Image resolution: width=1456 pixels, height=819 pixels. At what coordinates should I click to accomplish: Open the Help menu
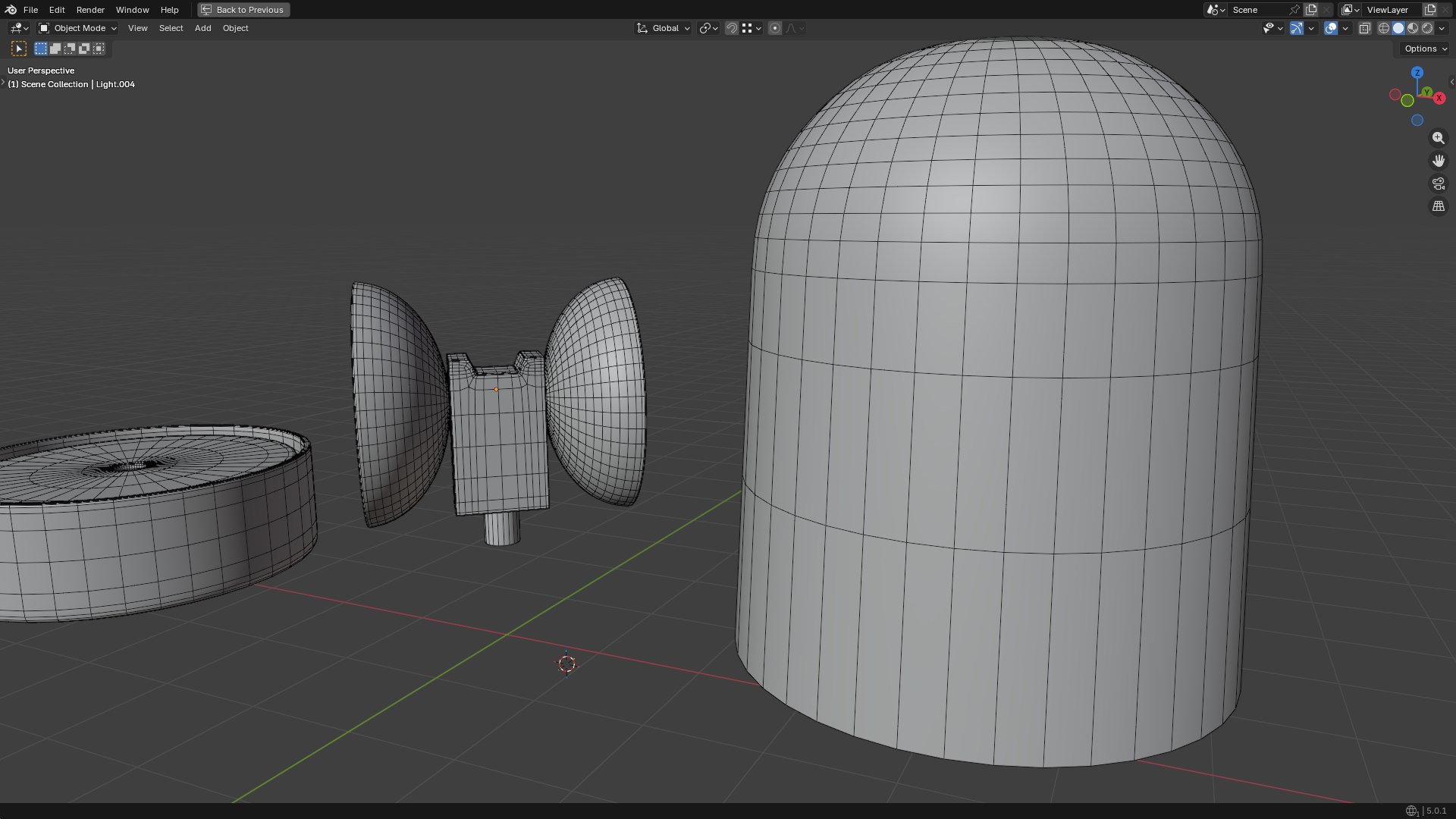point(169,10)
